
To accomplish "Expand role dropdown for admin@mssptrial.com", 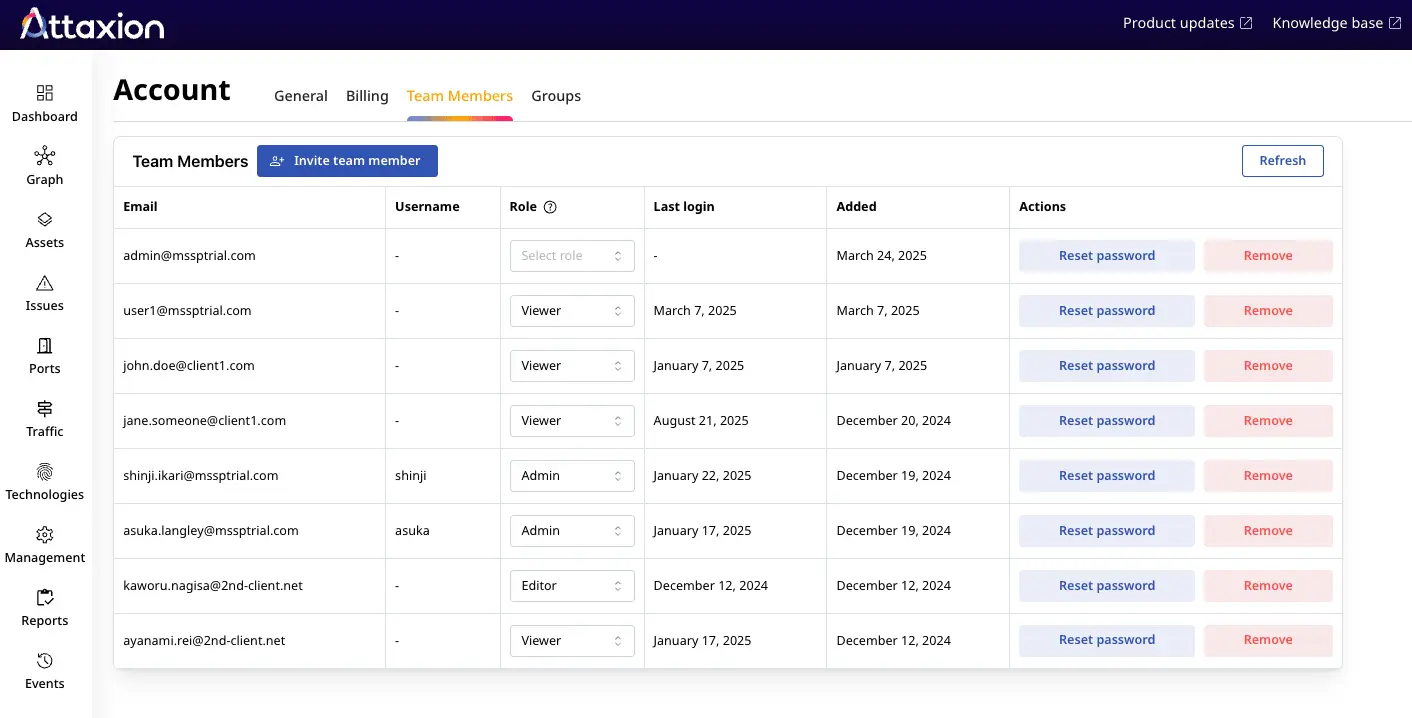I will pyautogui.click(x=572, y=256).
